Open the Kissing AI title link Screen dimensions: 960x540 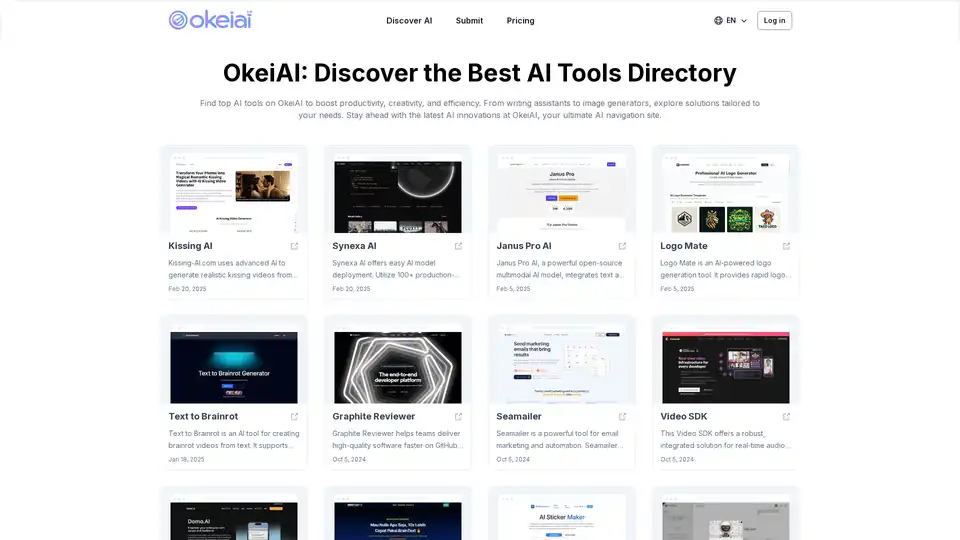[x=191, y=246]
